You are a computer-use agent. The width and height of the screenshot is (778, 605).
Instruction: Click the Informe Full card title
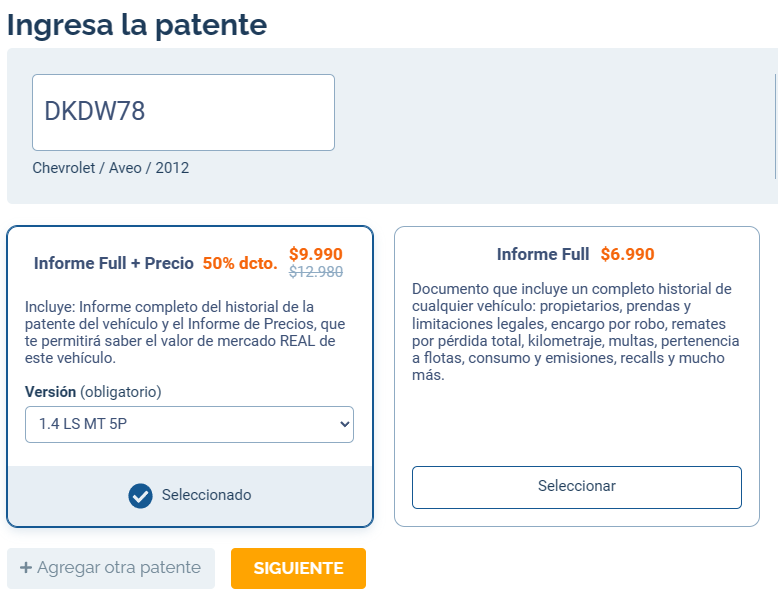point(543,254)
